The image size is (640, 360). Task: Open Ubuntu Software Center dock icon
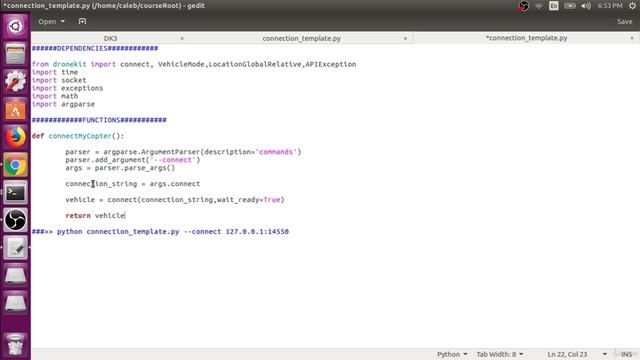15,109
